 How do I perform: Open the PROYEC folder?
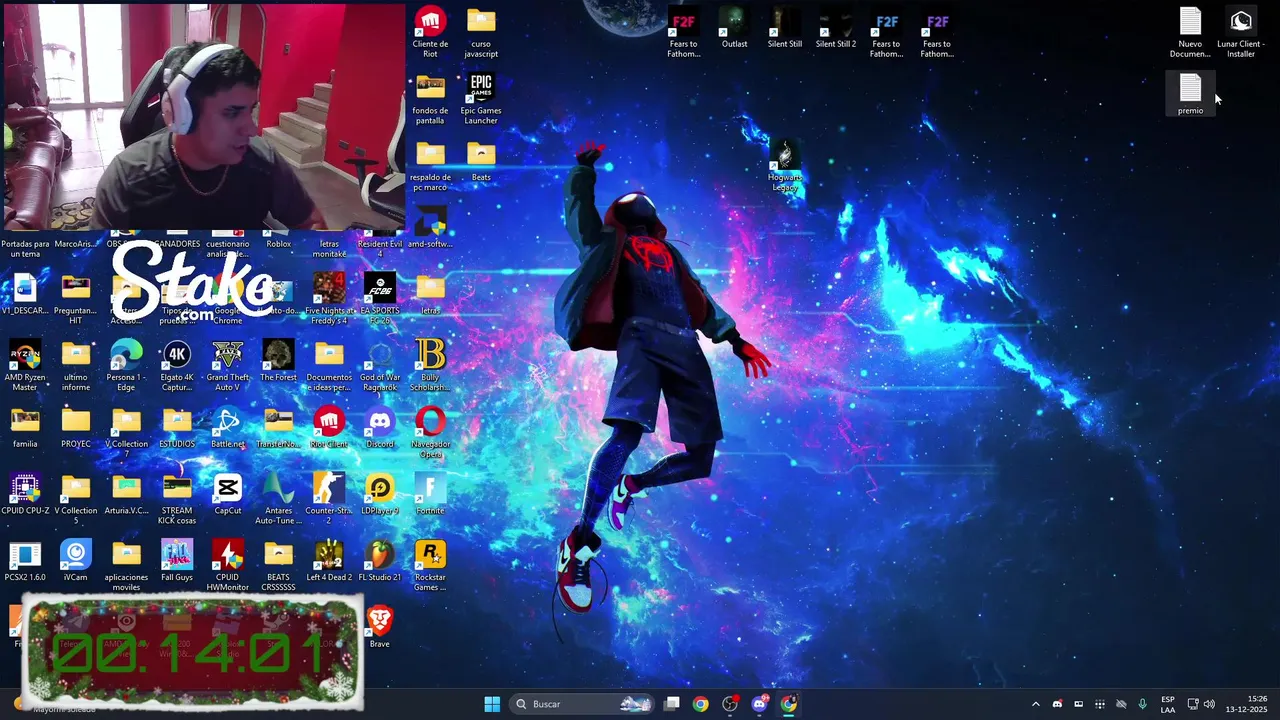(76, 428)
